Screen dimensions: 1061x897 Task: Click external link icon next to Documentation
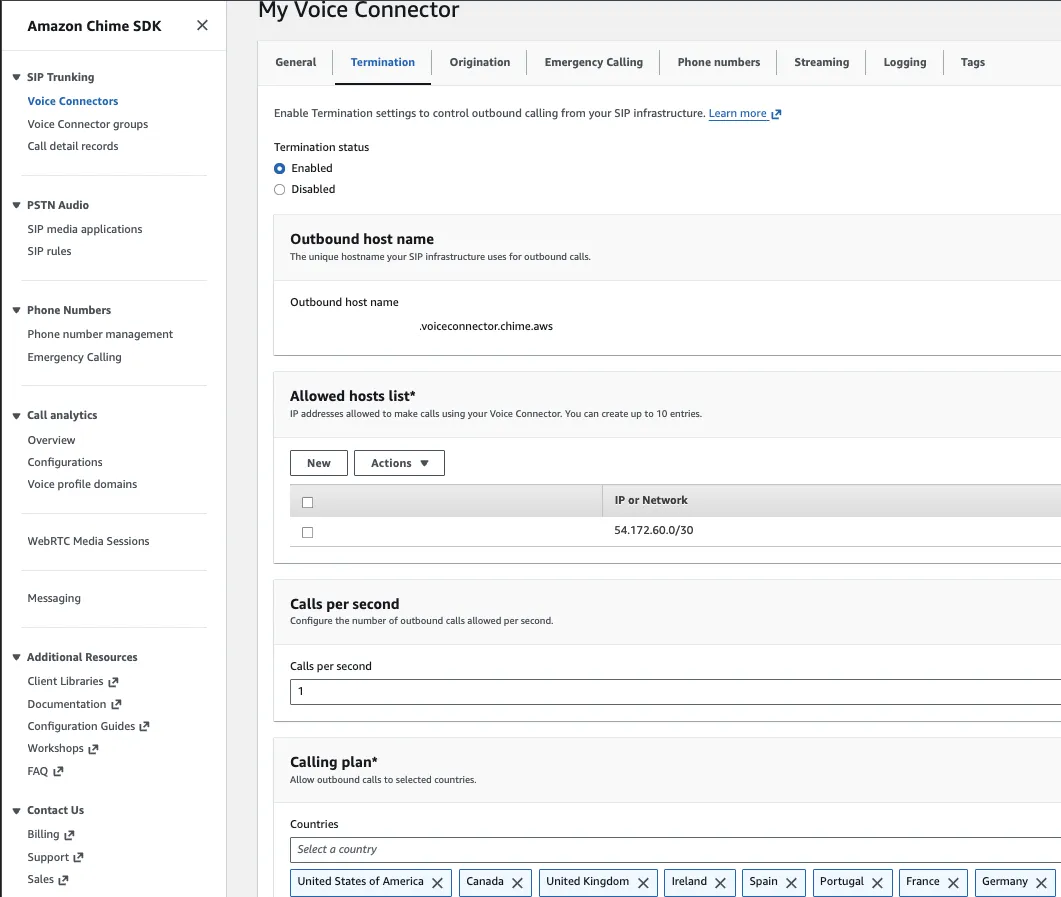coord(116,704)
